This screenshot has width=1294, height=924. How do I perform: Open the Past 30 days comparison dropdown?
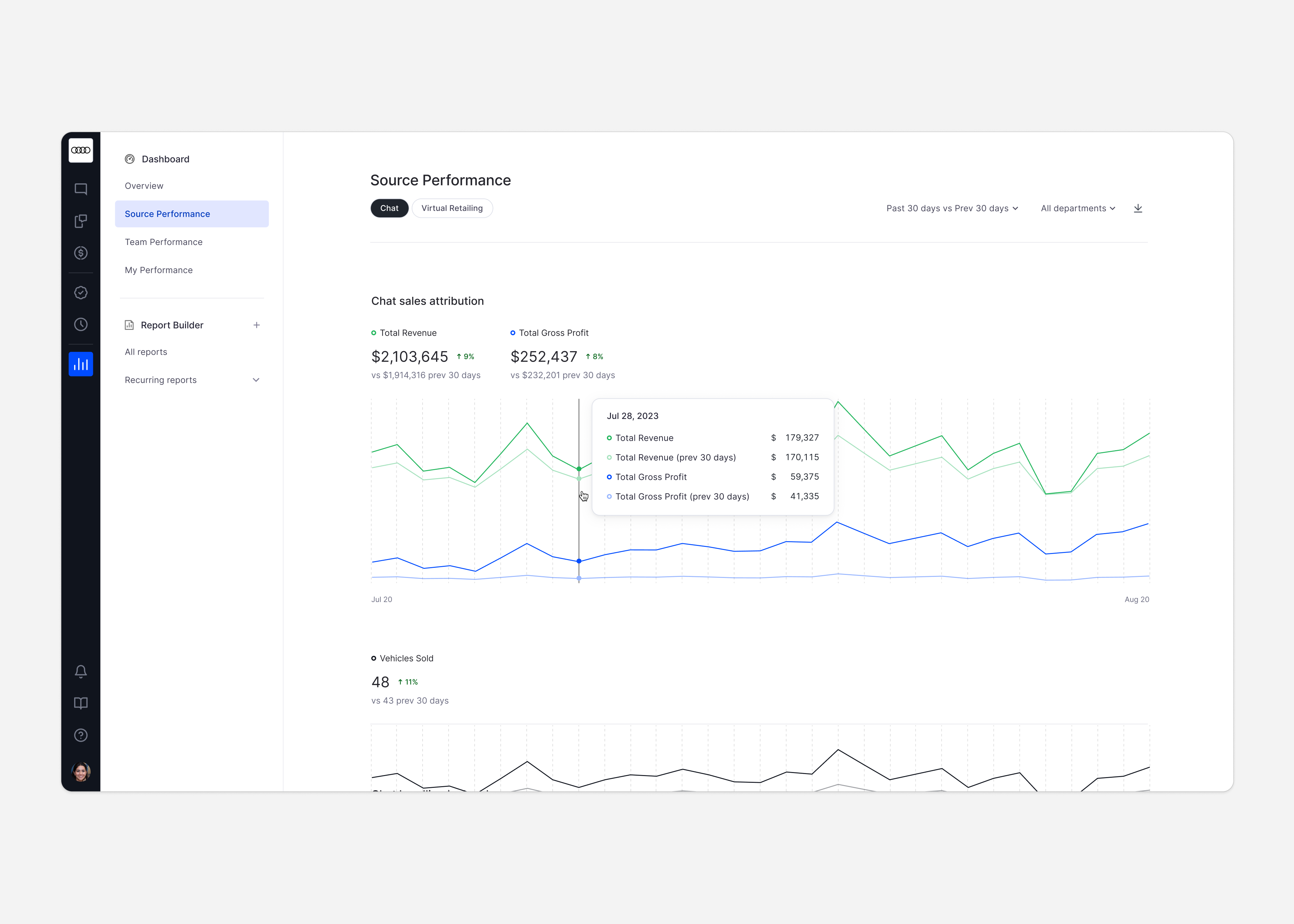pyautogui.click(x=952, y=208)
